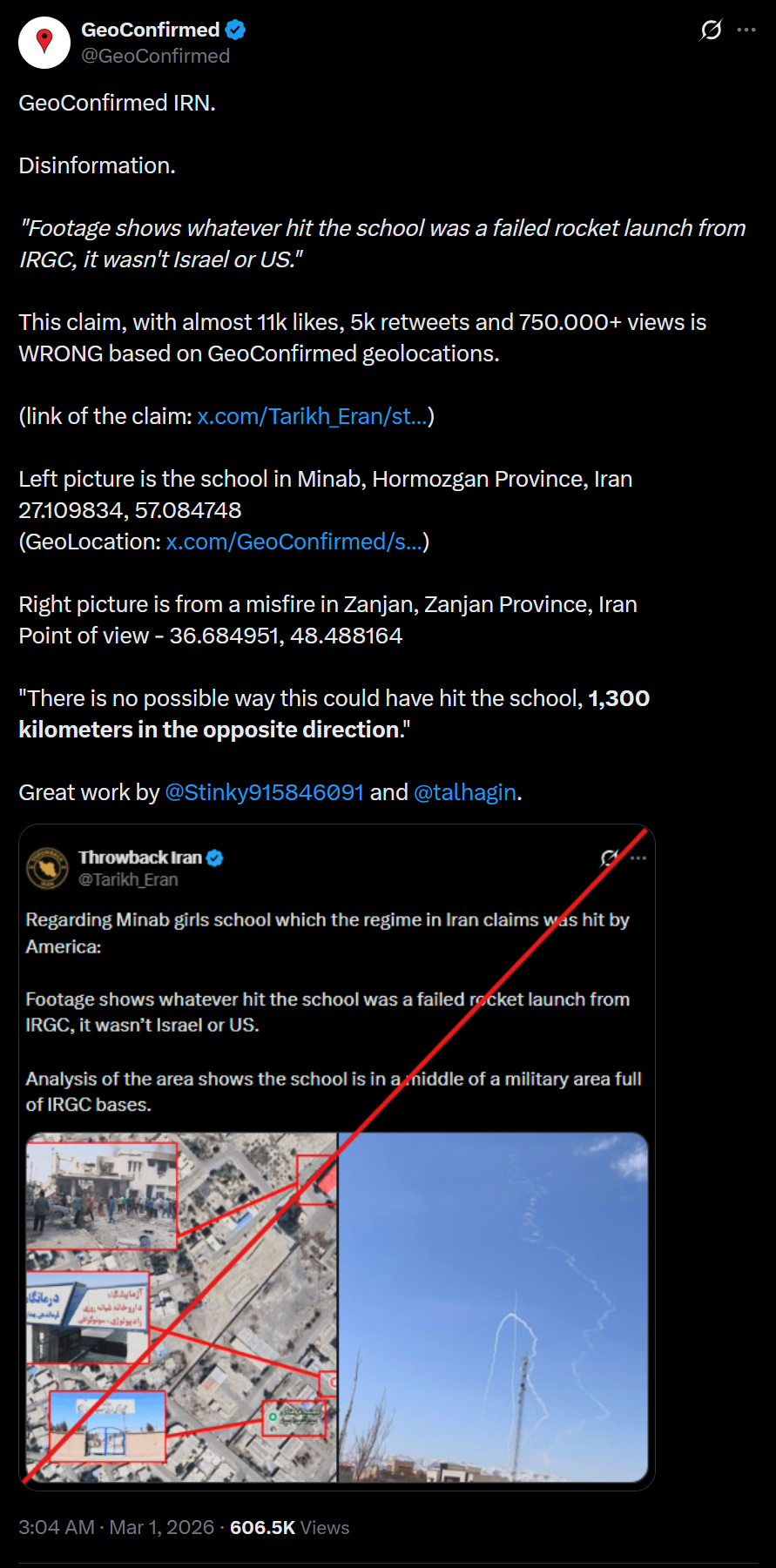The width and height of the screenshot is (776, 1568).
Task: Open the satellite map image of Minab
Action: (x=181, y=1307)
